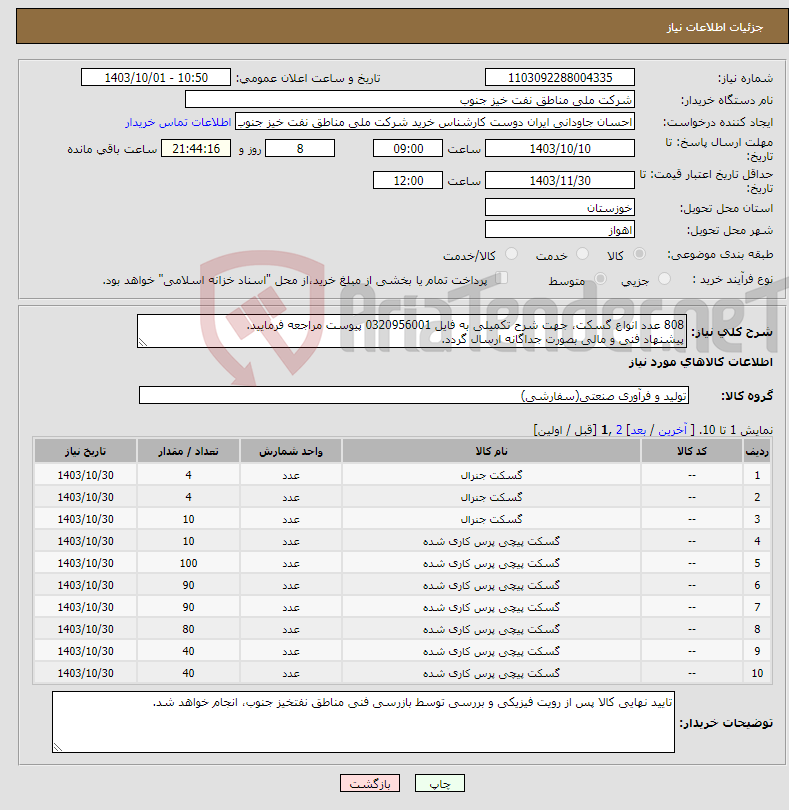This screenshot has height=810, width=789.
Task: Click date 1403/10/30 in row 1
Action: click(x=85, y=475)
